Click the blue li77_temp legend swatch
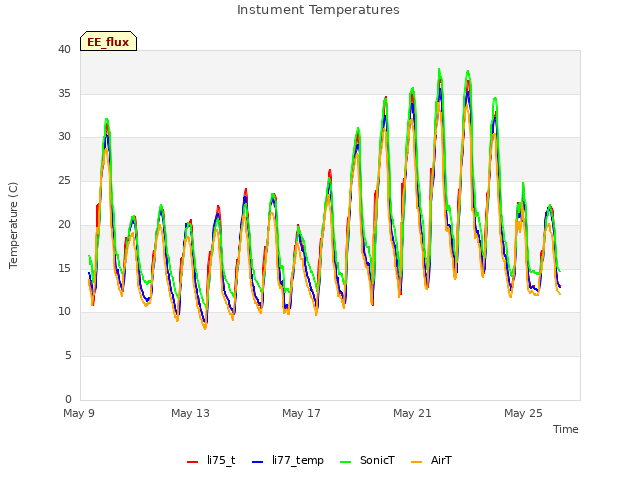 258,462
